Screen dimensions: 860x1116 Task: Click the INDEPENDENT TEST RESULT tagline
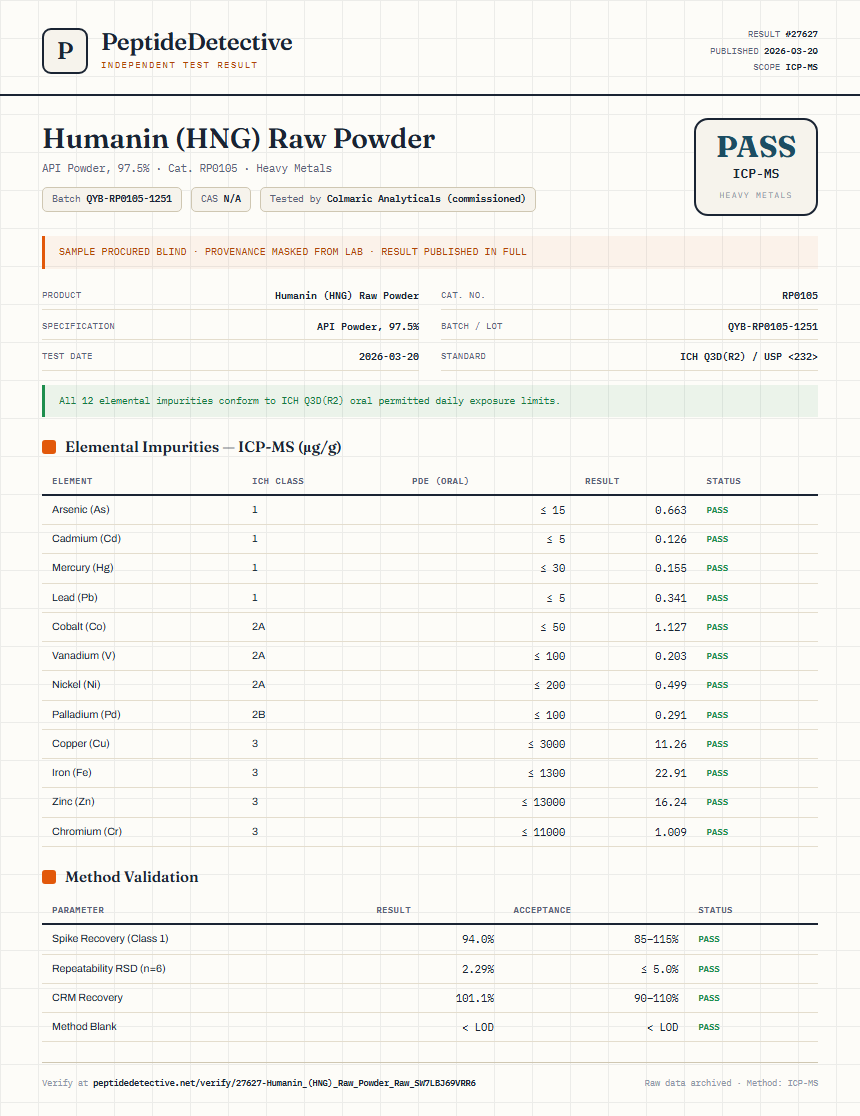179,65
